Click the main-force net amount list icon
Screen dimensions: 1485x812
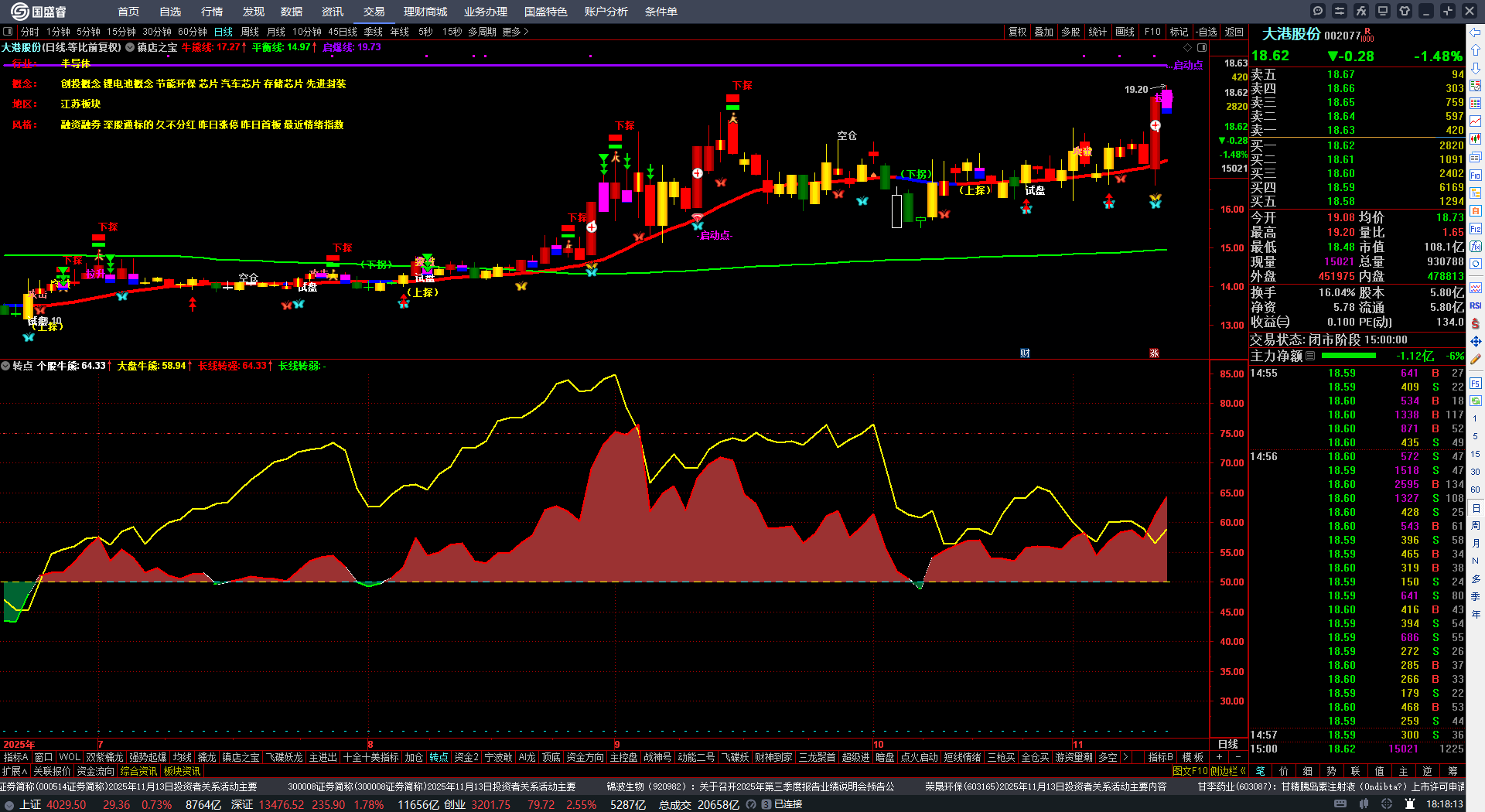pyautogui.click(x=1310, y=357)
